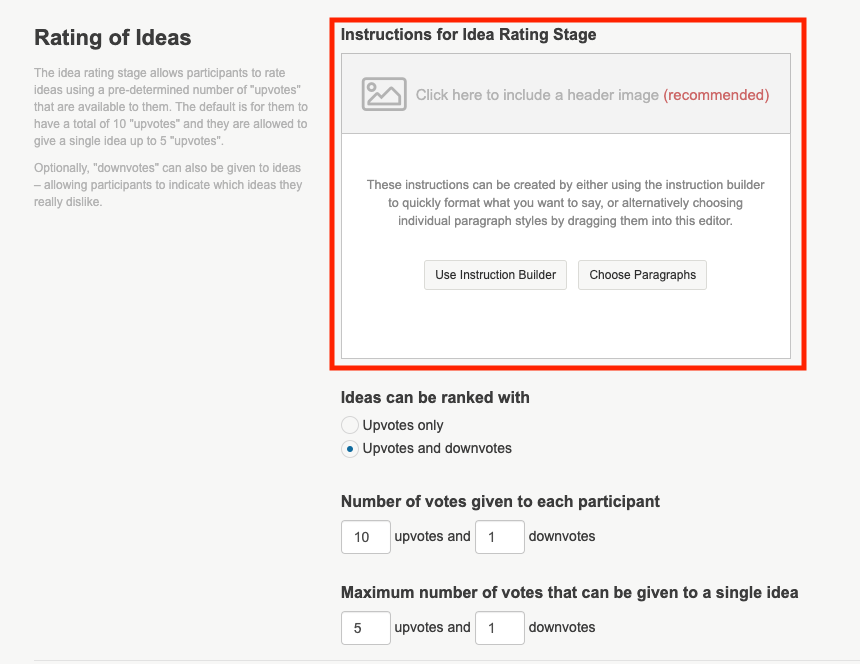Click the instruction builder helper text in the editor
Image resolution: width=860 pixels, height=664 pixels.
(x=565, y=203)
